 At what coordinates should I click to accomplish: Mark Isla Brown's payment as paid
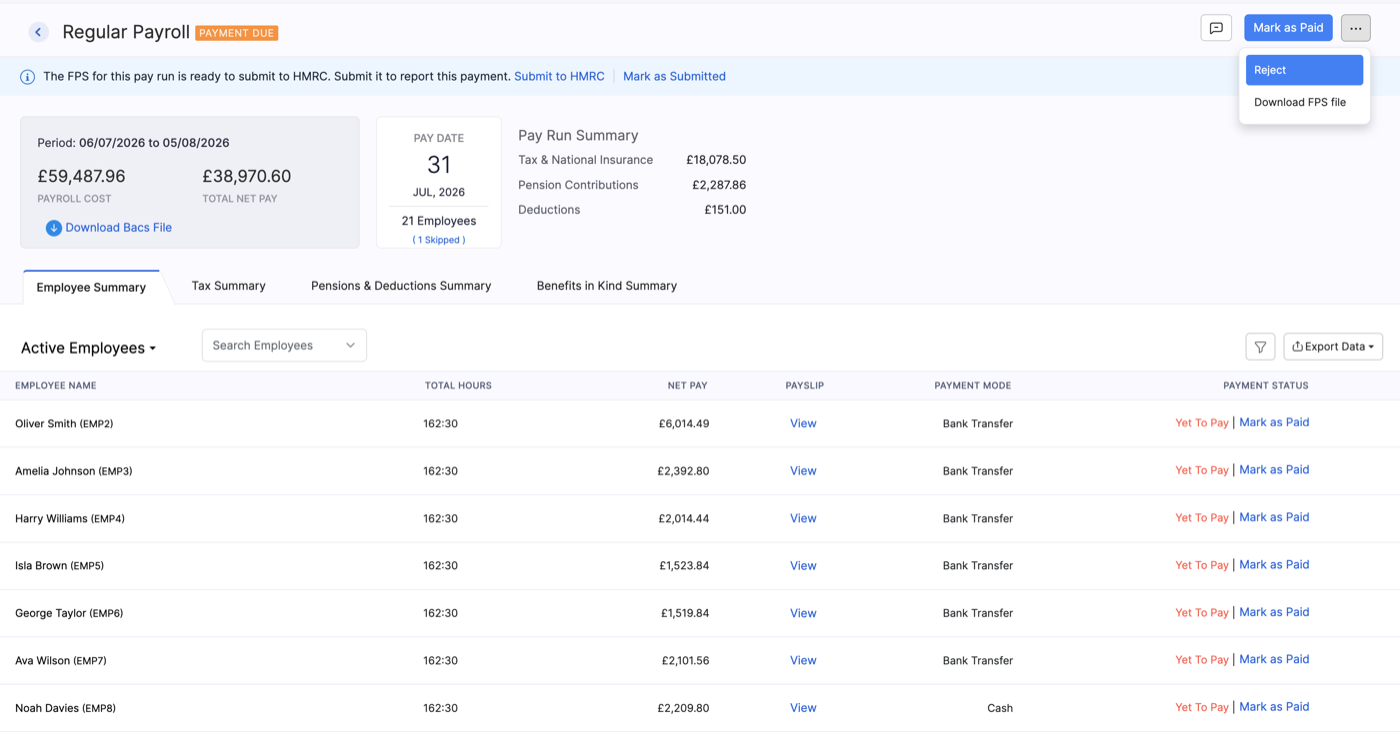[1274, 565]
